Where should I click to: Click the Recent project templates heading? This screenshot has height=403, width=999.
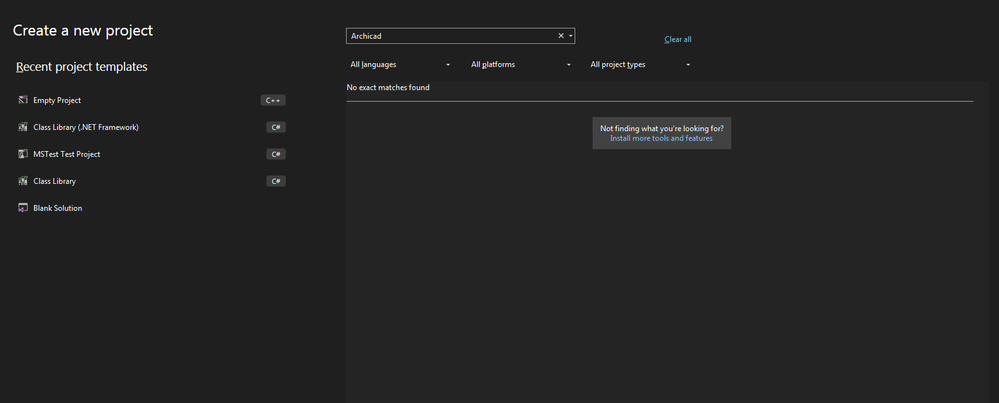pos(82,67)
